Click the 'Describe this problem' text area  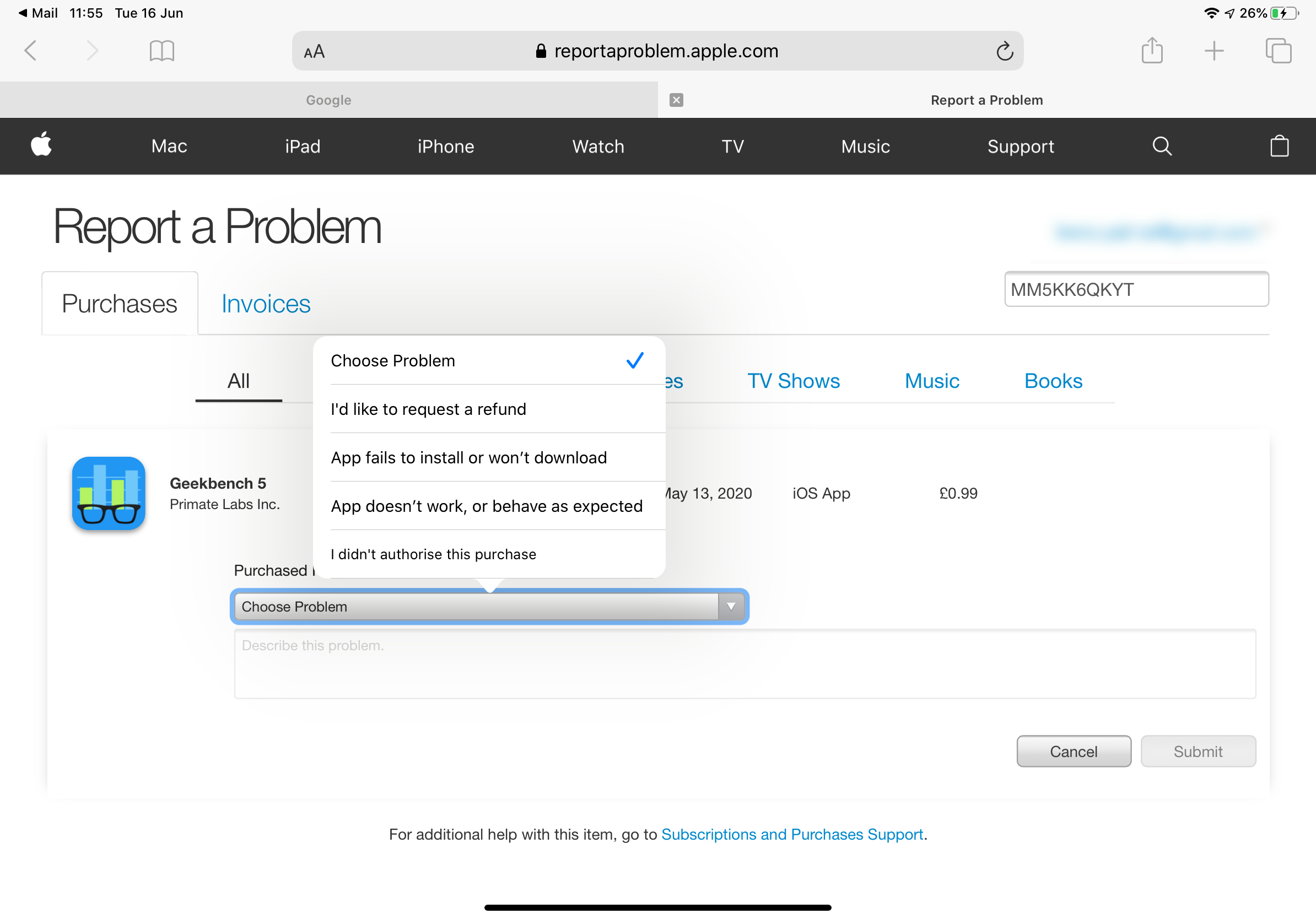pyautogui.click(x=744, y=664)
